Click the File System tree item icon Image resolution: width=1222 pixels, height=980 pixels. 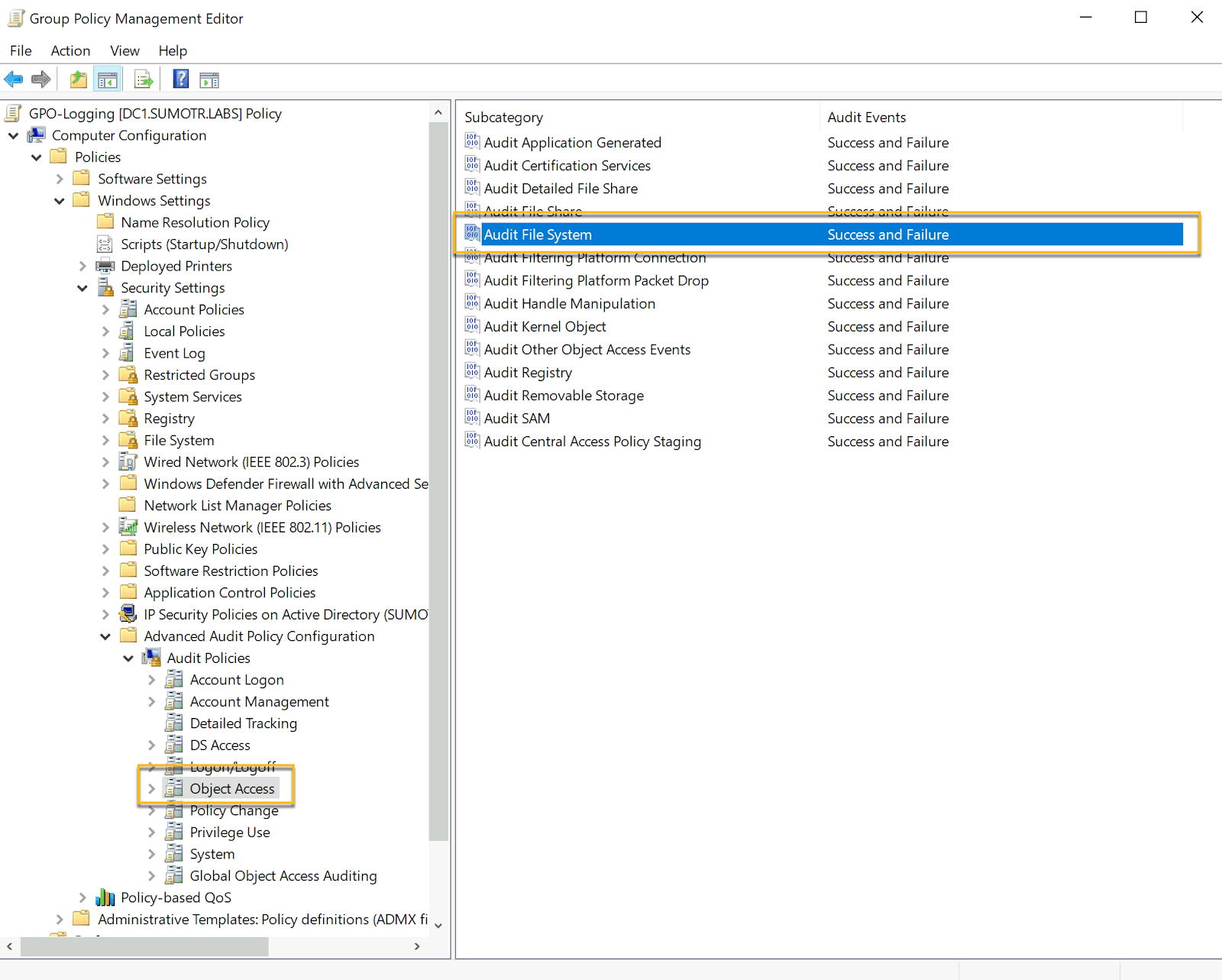[x=128, y=439]
